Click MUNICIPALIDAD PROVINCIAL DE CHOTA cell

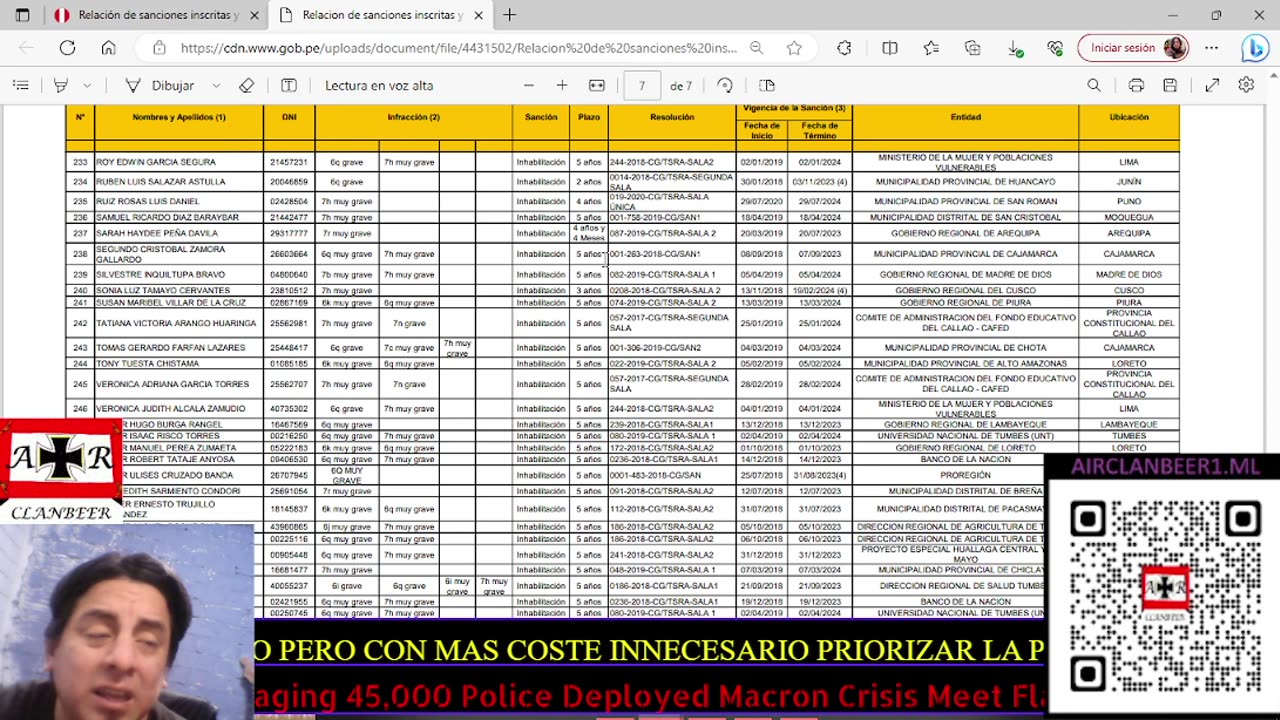pos(966,347)
